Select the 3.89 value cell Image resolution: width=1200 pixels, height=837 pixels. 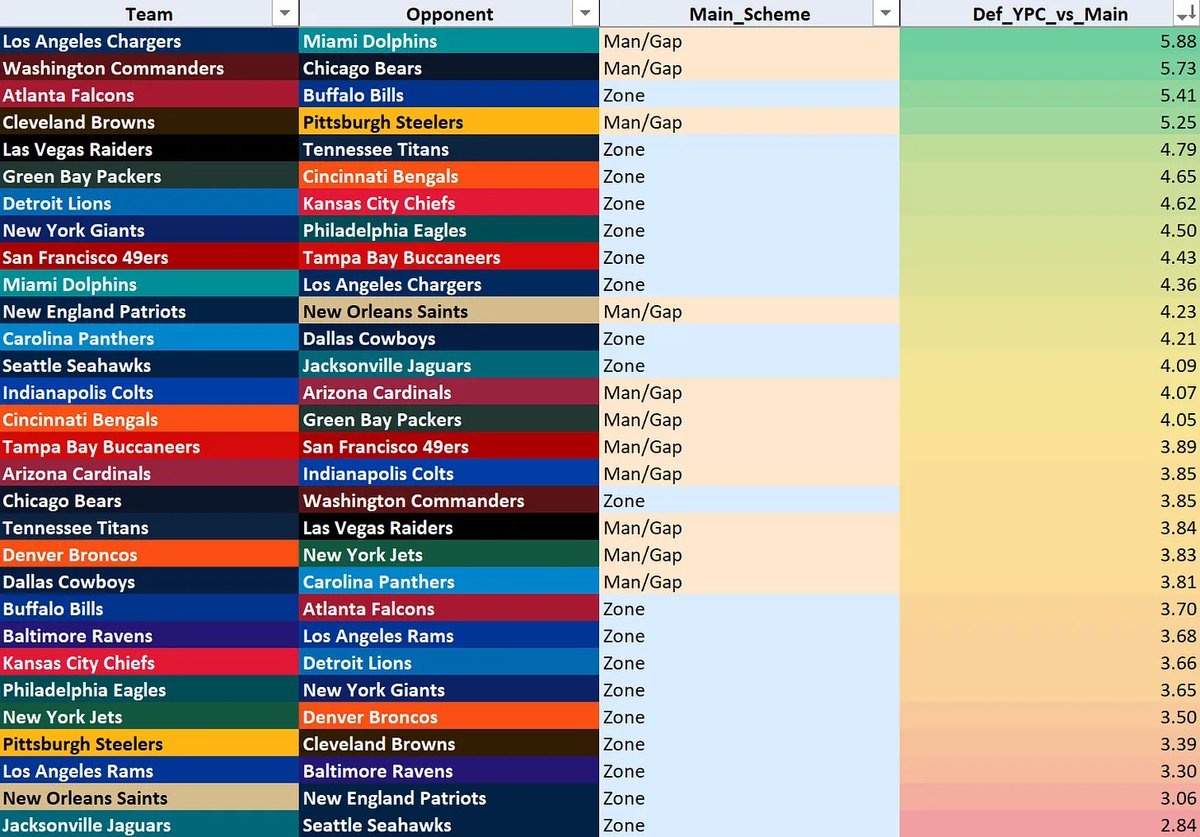[1050, 447]
